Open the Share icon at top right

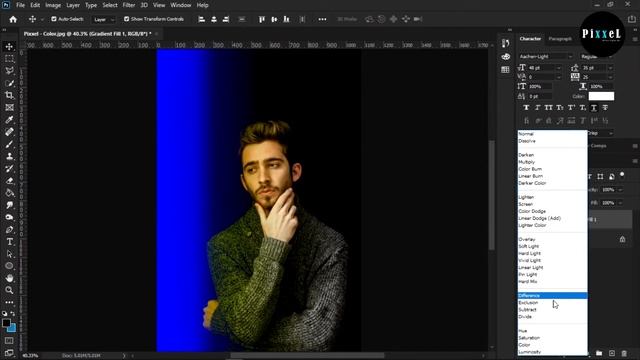pos(632,19)
